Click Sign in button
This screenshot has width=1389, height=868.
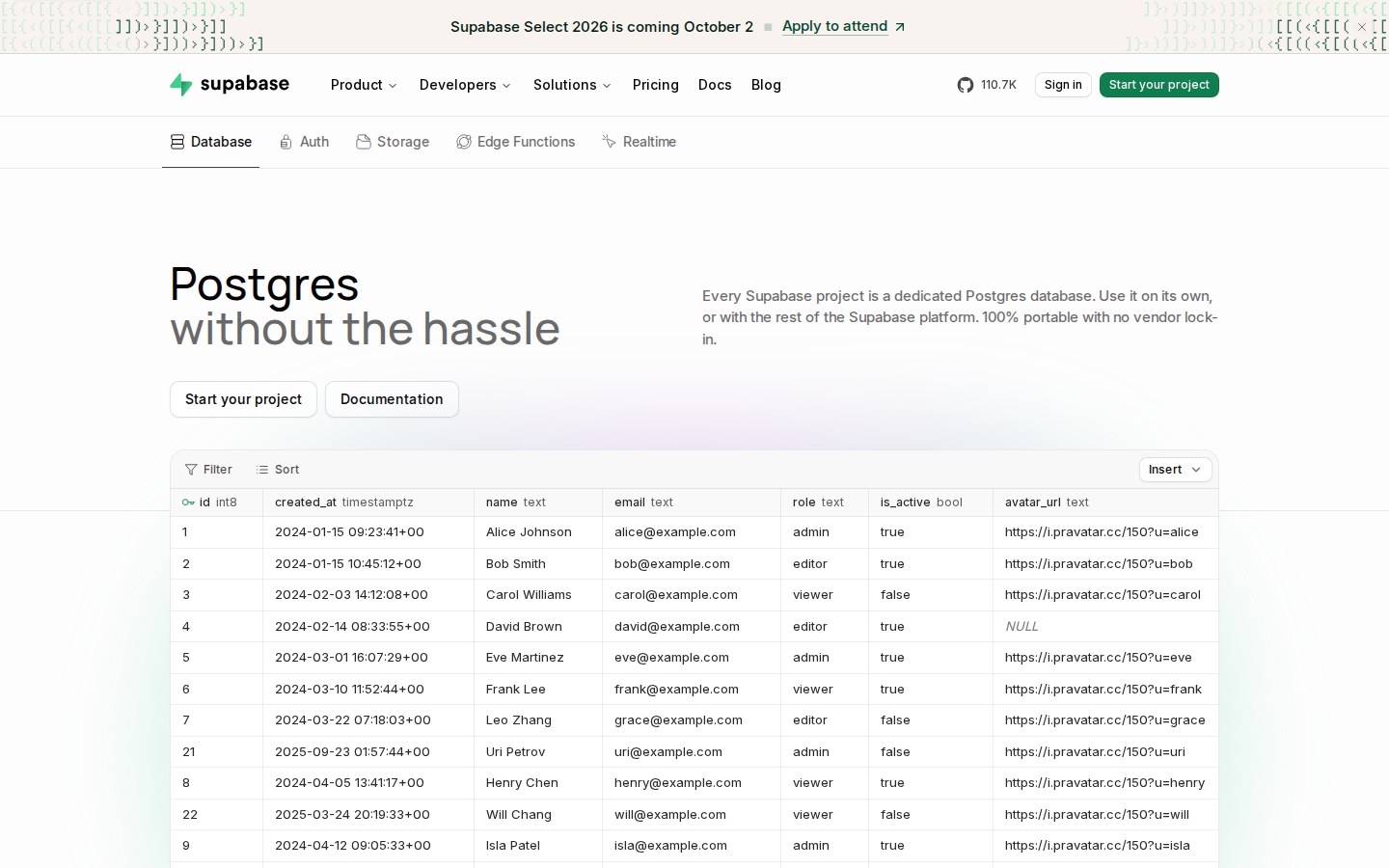[x=1063, y=85]
